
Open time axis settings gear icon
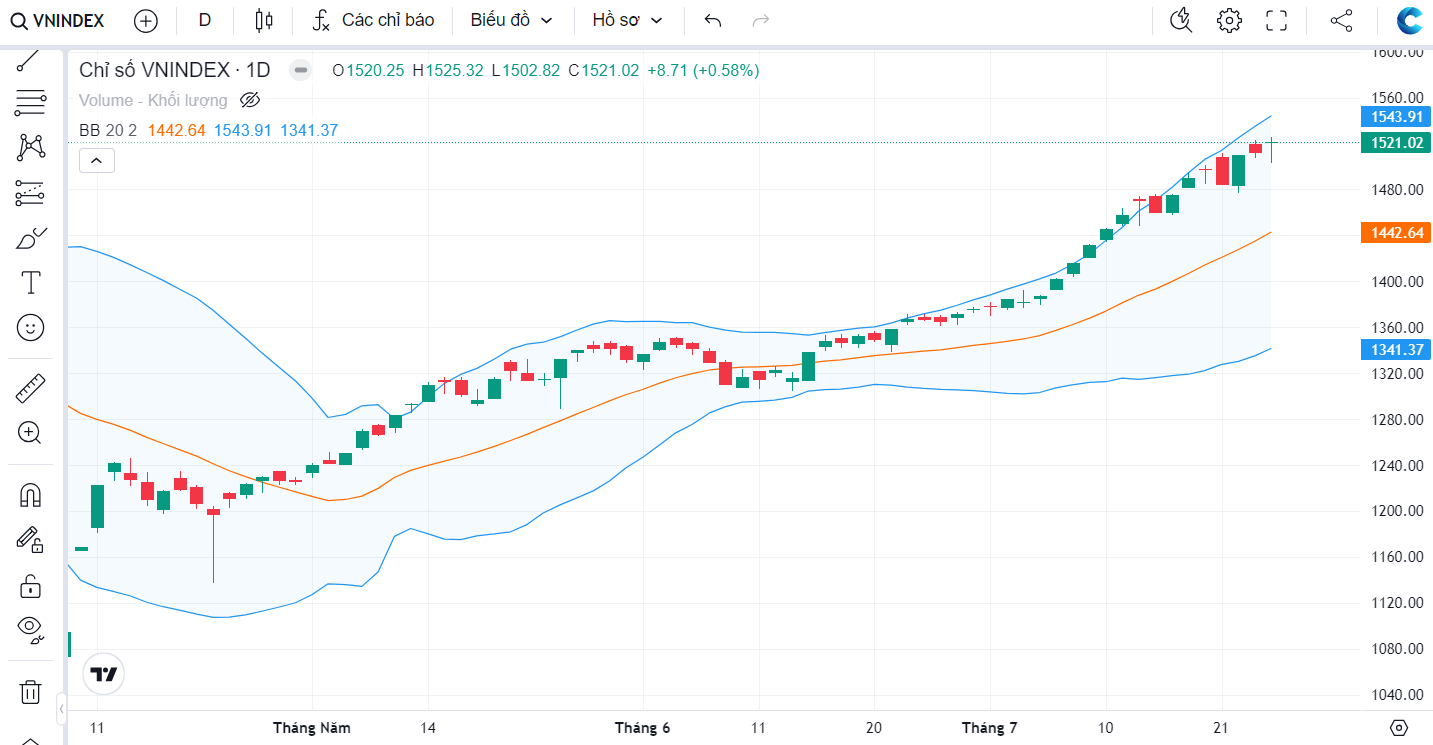point(1399,728)
